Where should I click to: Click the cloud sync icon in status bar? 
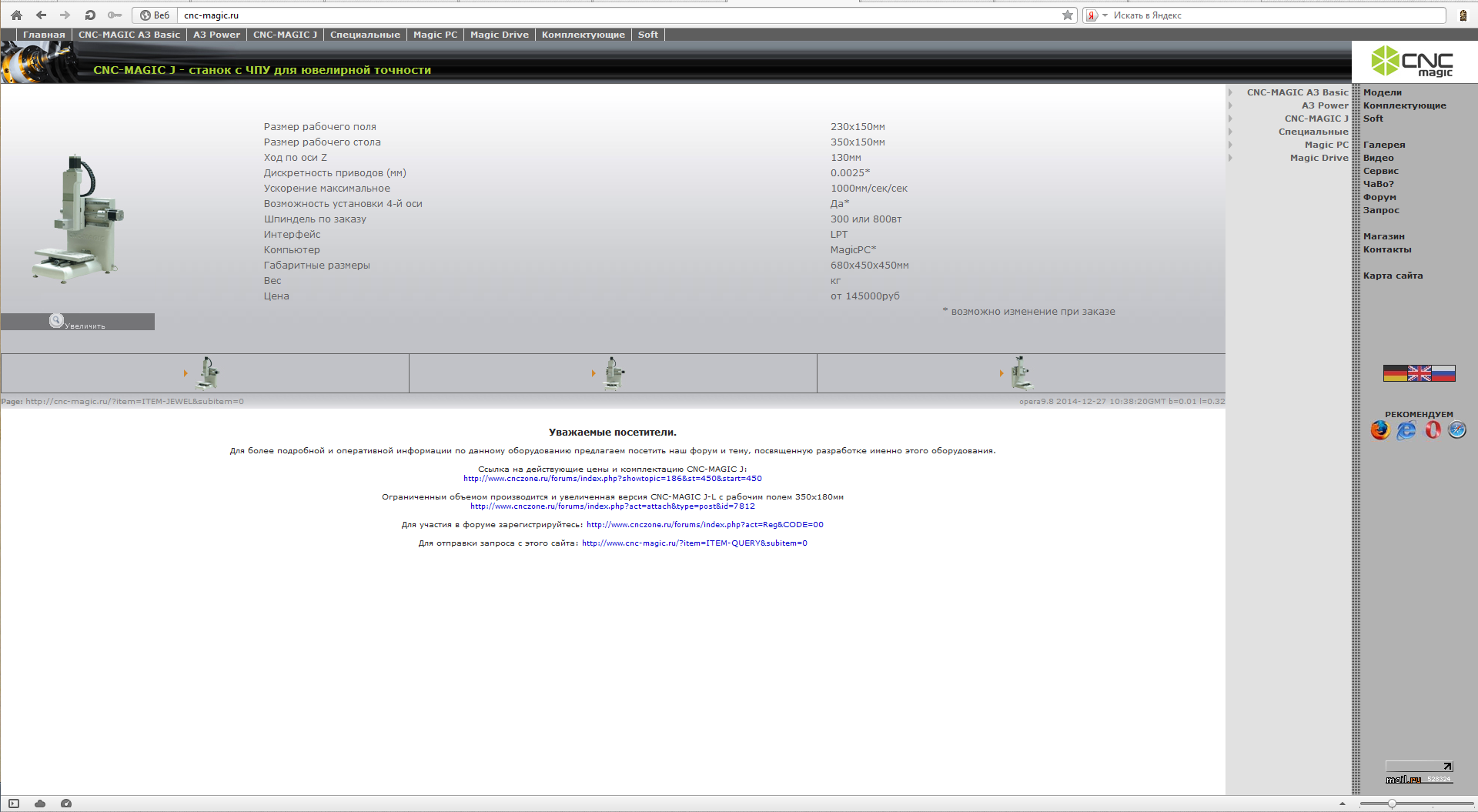click(40, 804)
